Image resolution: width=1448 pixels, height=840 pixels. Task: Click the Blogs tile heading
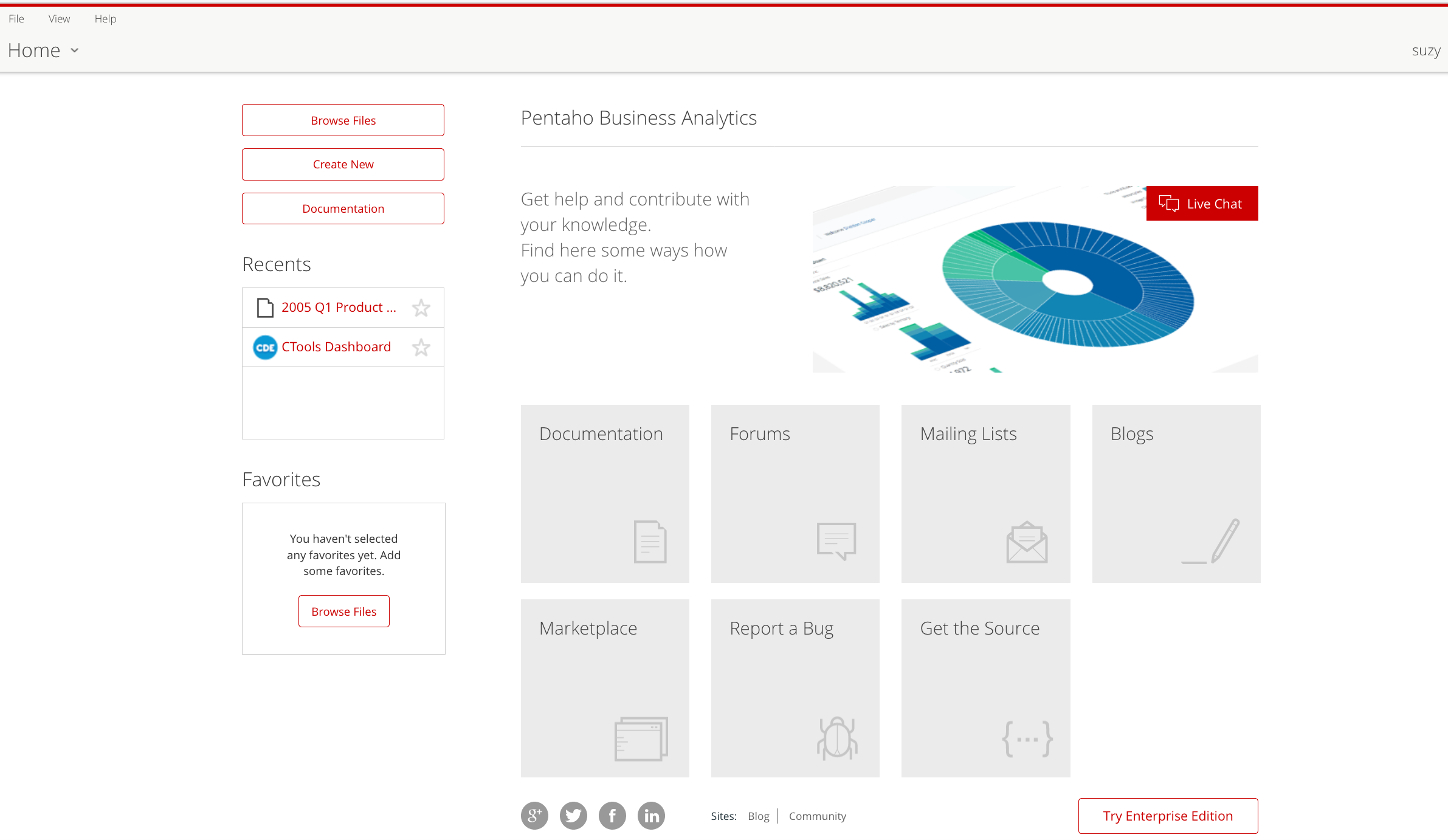point(1131,433)
